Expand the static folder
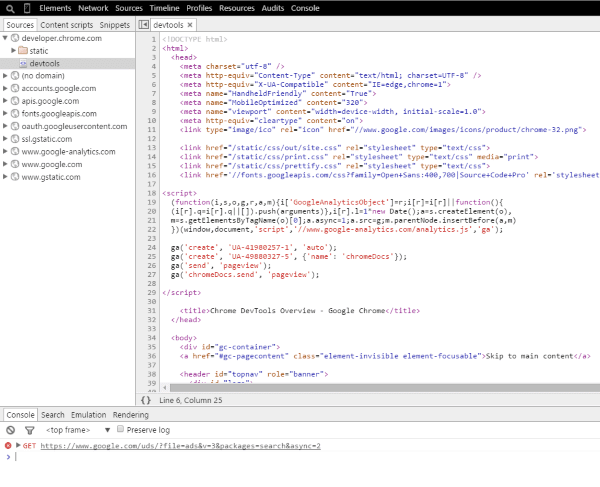 13,50
